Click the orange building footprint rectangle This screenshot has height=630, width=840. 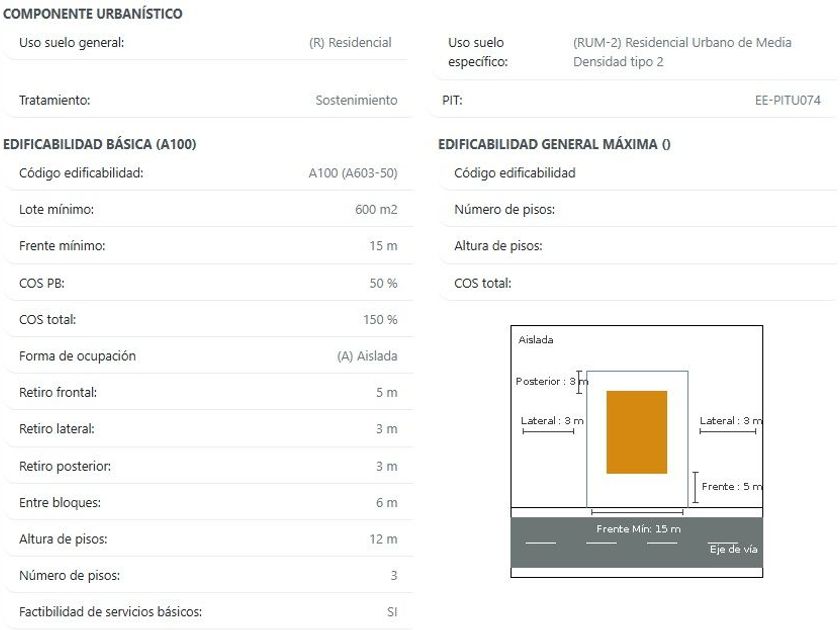pos(636,432)
